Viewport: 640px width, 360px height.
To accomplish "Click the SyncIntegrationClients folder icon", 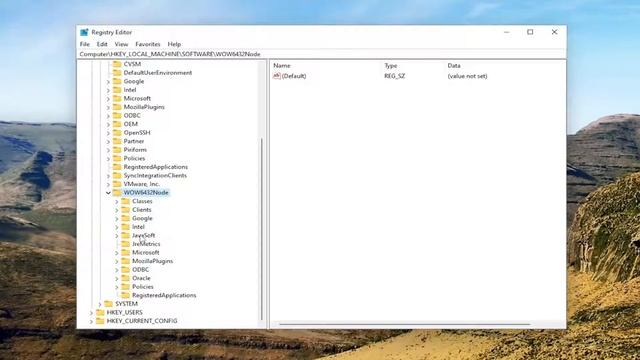I will click(x=117, y=176).
